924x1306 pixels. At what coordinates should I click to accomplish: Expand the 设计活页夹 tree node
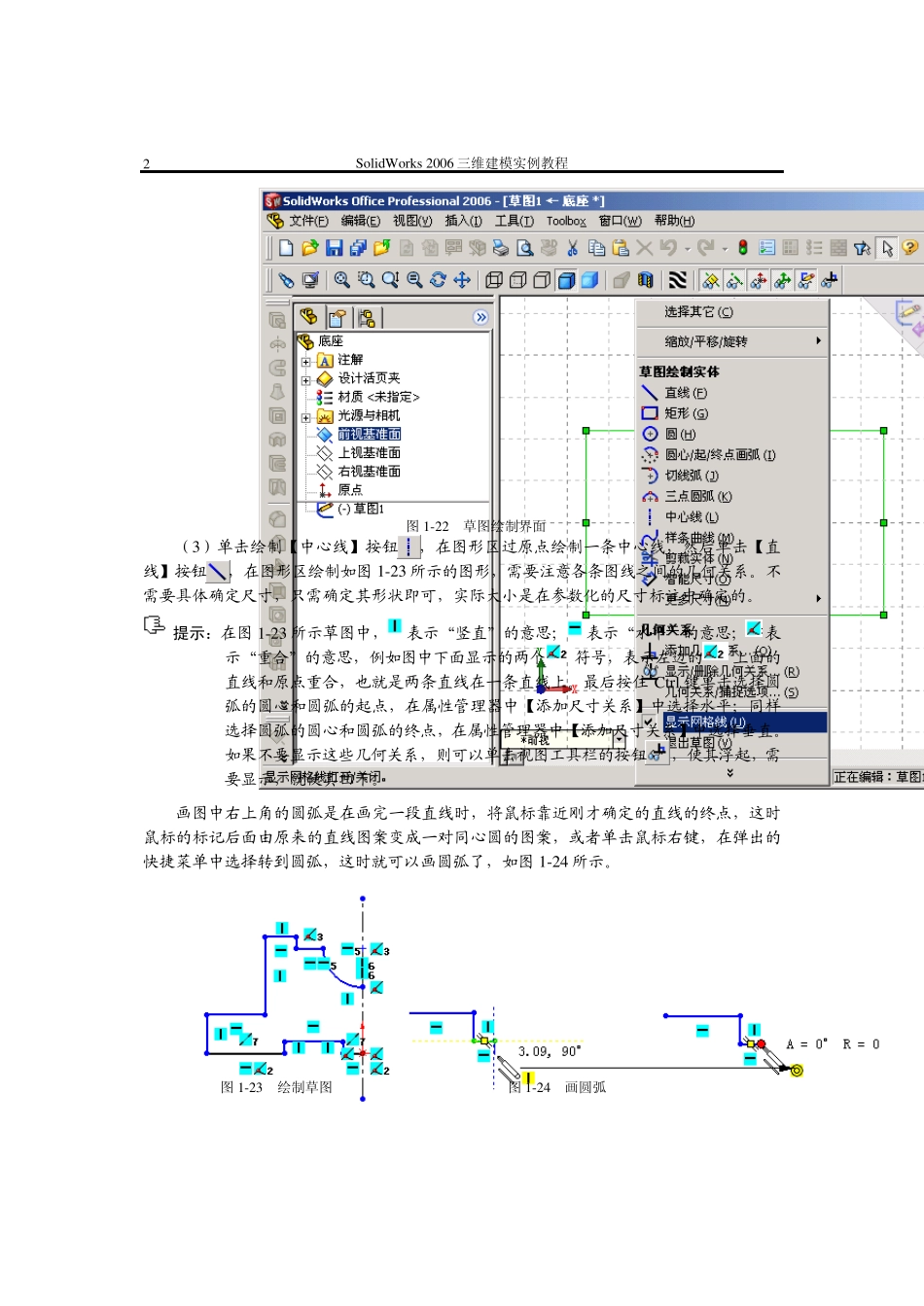coord(305,379)
